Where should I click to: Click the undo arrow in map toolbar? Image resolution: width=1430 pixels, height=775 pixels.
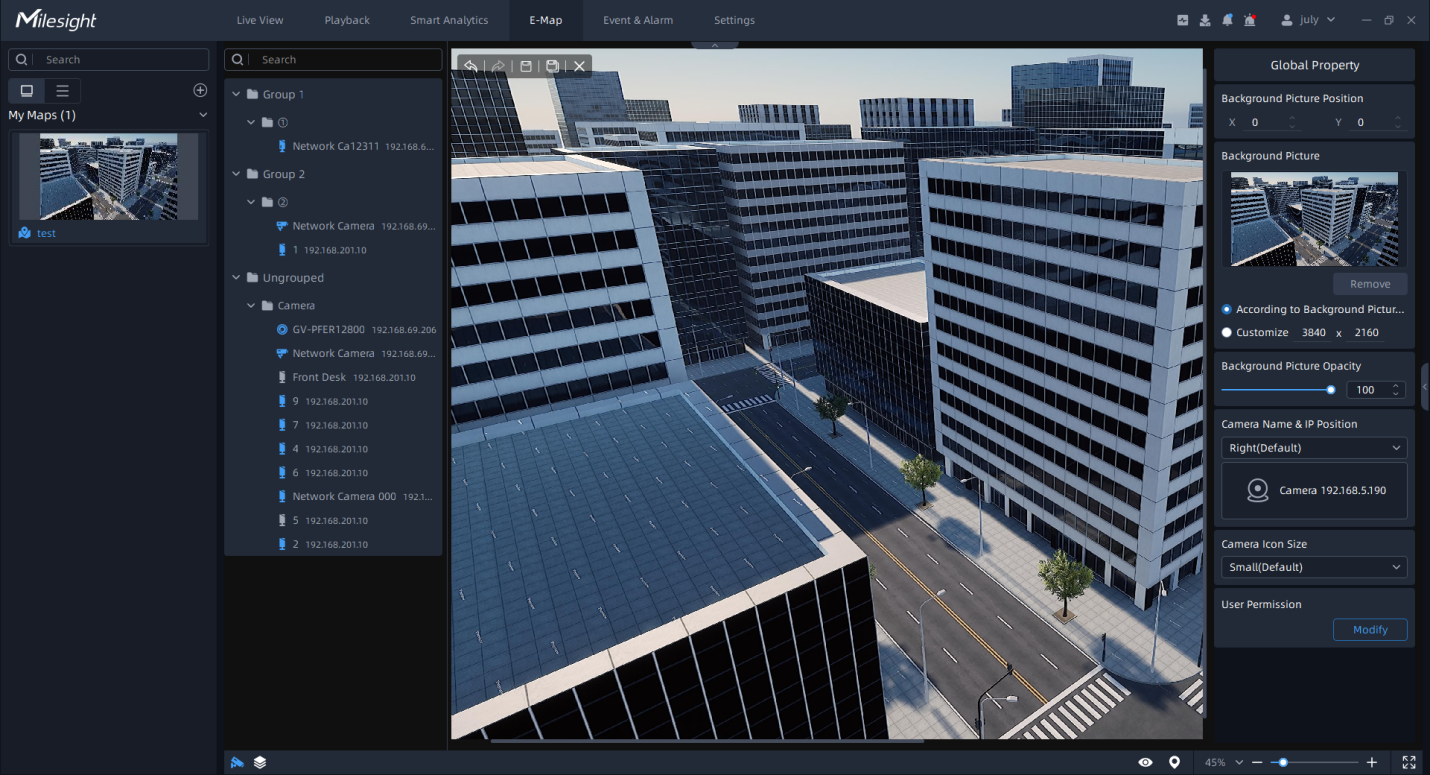click(470, 66)
